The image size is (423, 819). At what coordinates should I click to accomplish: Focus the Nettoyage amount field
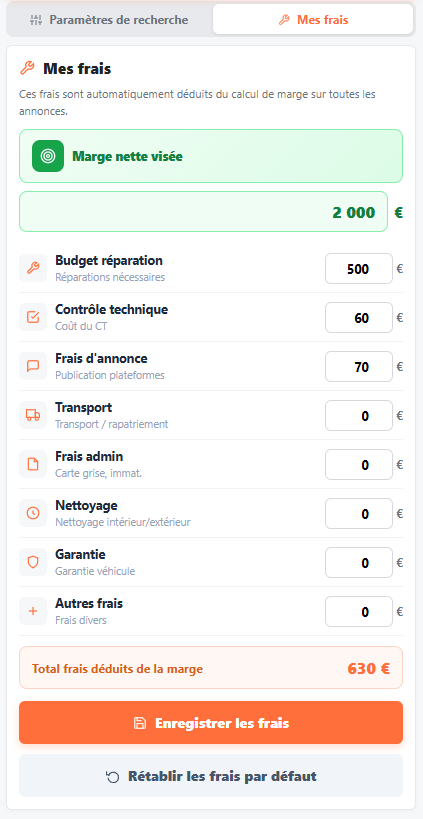pos(359,513)
